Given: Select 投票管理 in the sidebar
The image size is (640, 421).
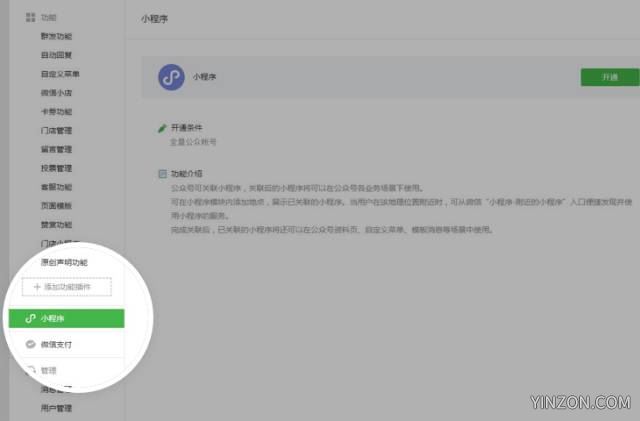Looking at the screenshot, I should coord(56,168).
